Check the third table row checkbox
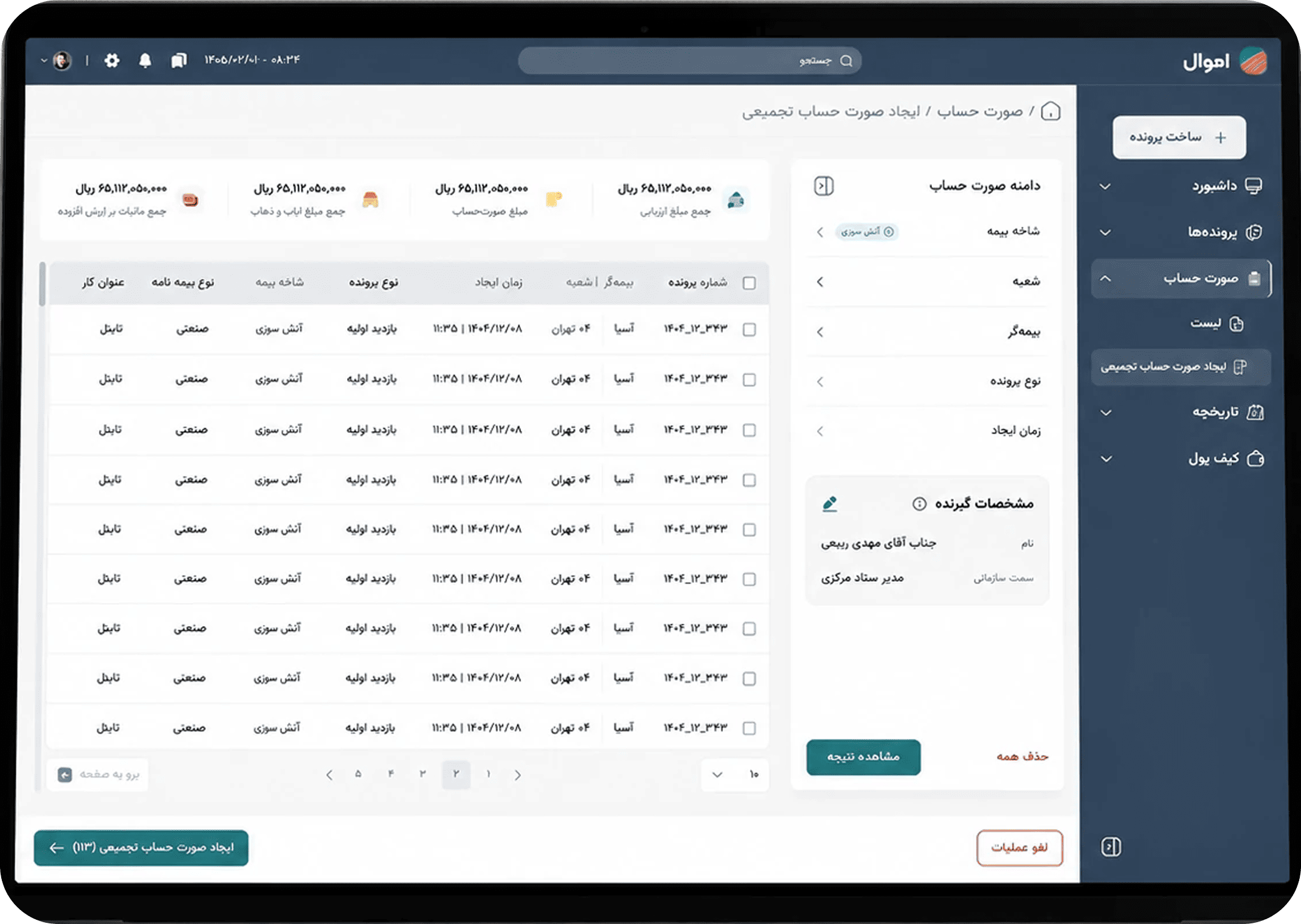1301x924 pixels. coord(750,430)
